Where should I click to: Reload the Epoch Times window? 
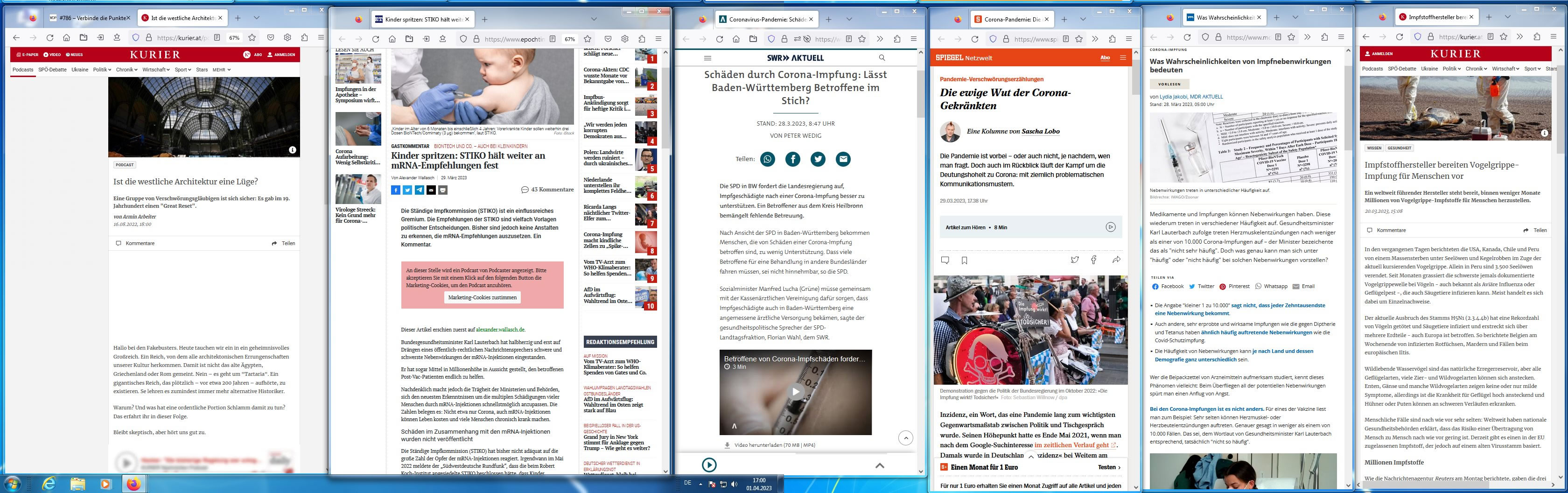pos(376,39)
